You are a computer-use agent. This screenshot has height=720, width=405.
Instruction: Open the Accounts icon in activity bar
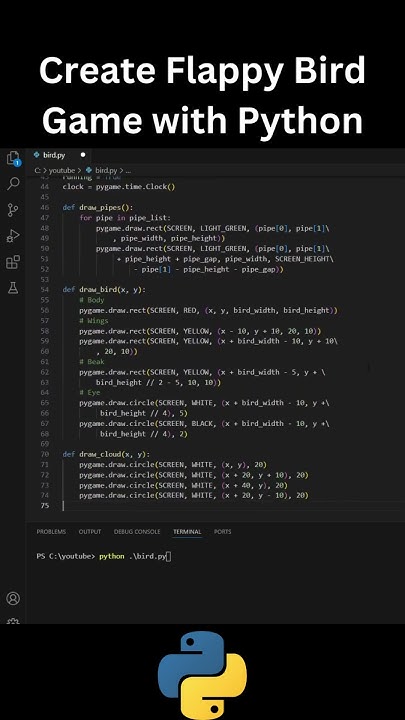13,598
